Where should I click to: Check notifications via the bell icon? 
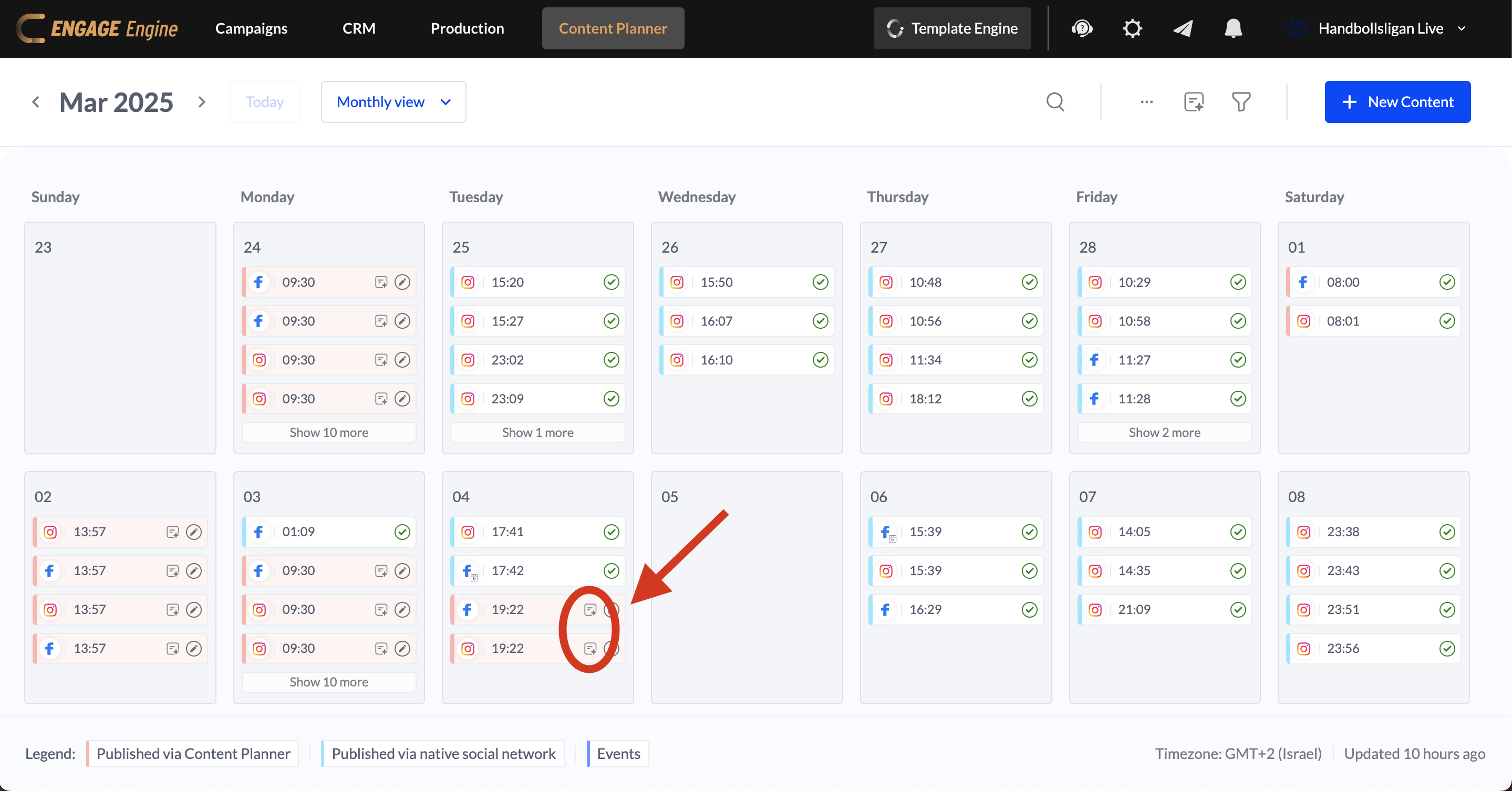(1233, 28)
